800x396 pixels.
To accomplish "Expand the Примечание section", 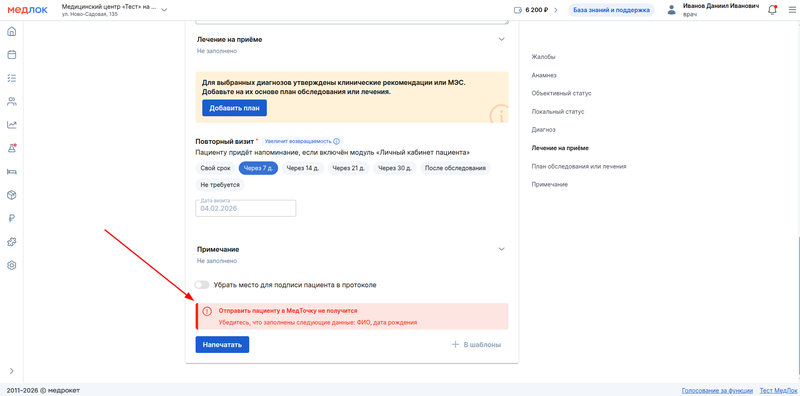I will 502,249.
